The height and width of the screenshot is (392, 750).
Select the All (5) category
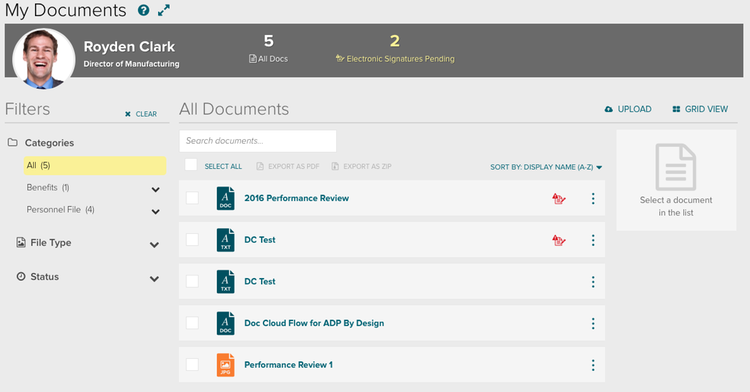(95, 165)
